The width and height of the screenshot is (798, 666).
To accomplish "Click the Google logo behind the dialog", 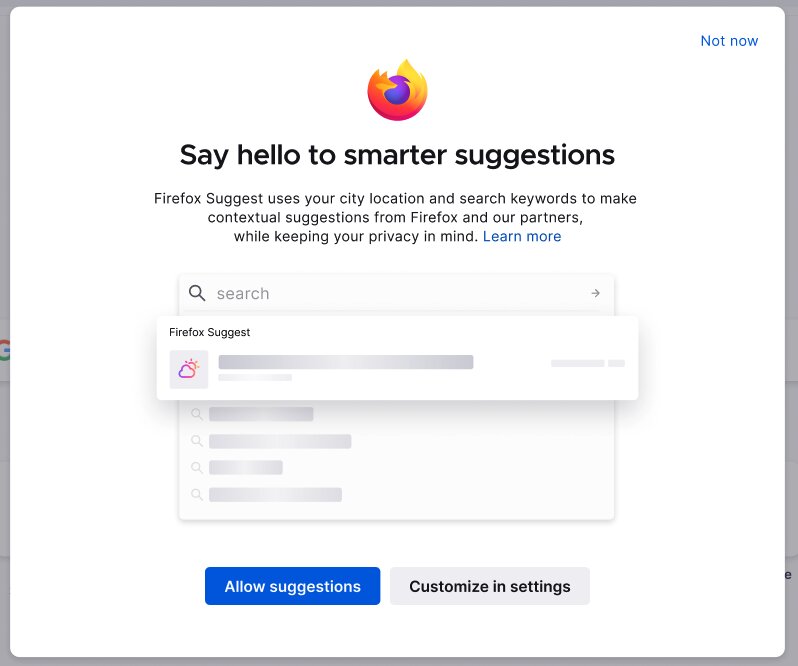I will 4,350.
